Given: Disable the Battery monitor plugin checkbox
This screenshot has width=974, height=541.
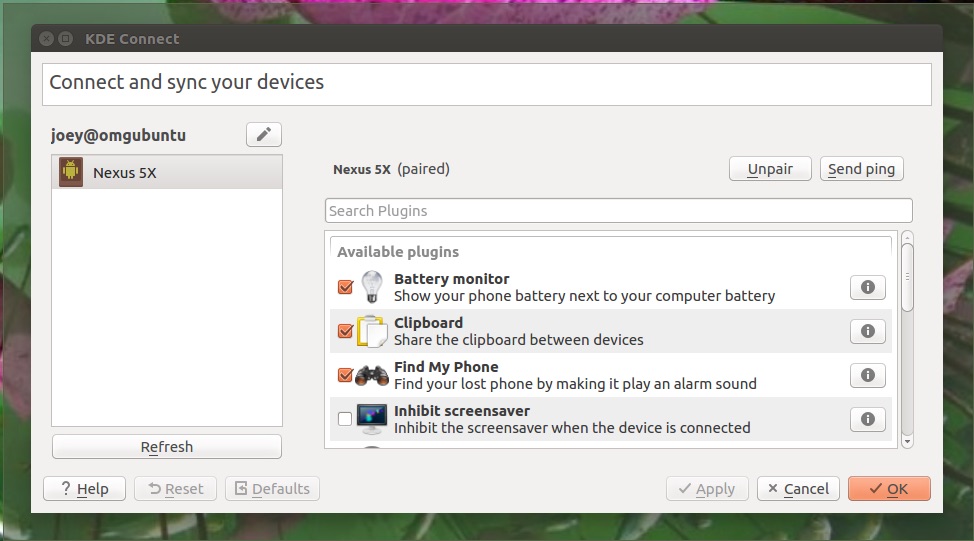Looking at the screenshot, I should coord(345,287).
